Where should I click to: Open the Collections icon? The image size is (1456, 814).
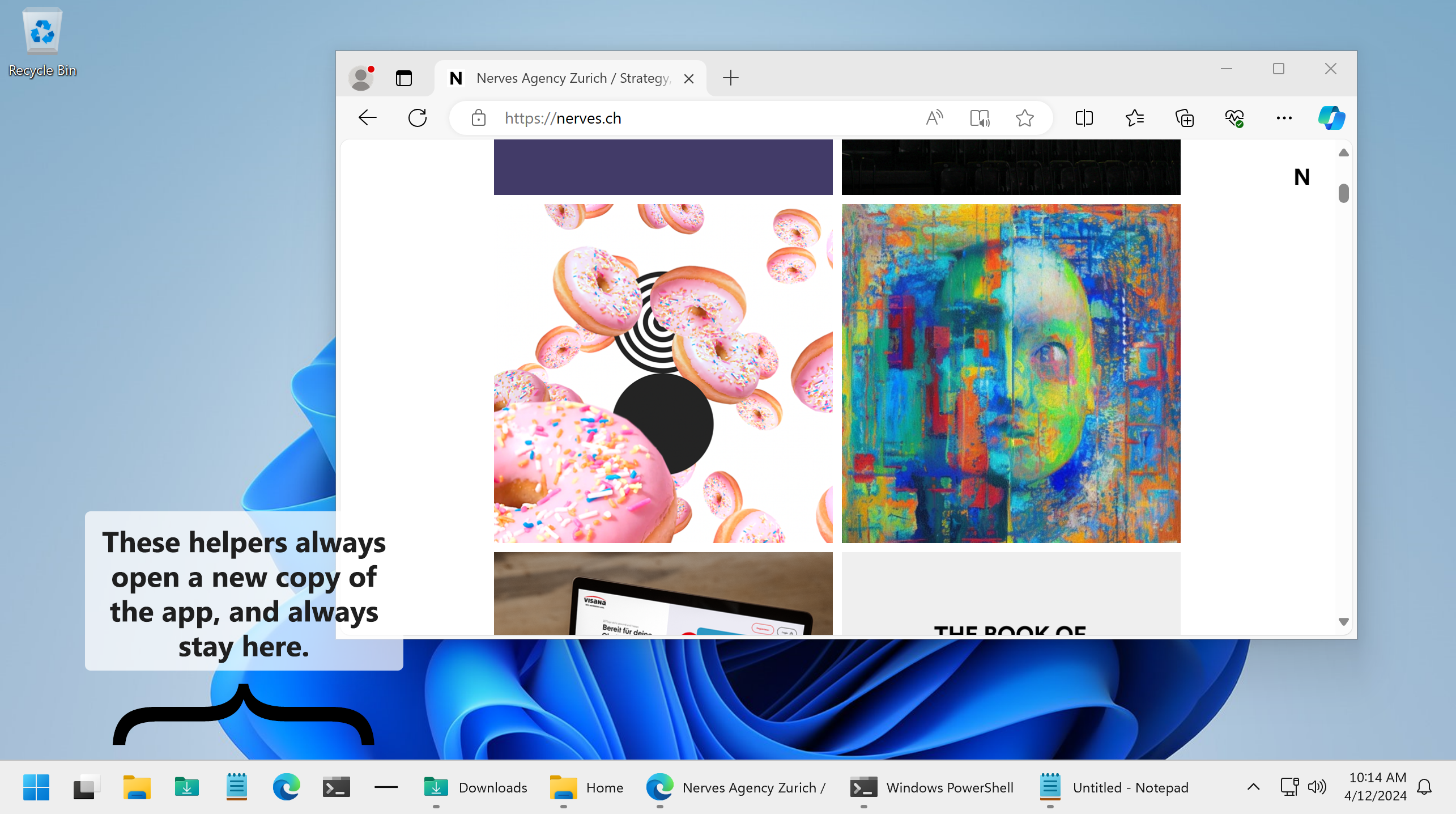point(1185,118)
